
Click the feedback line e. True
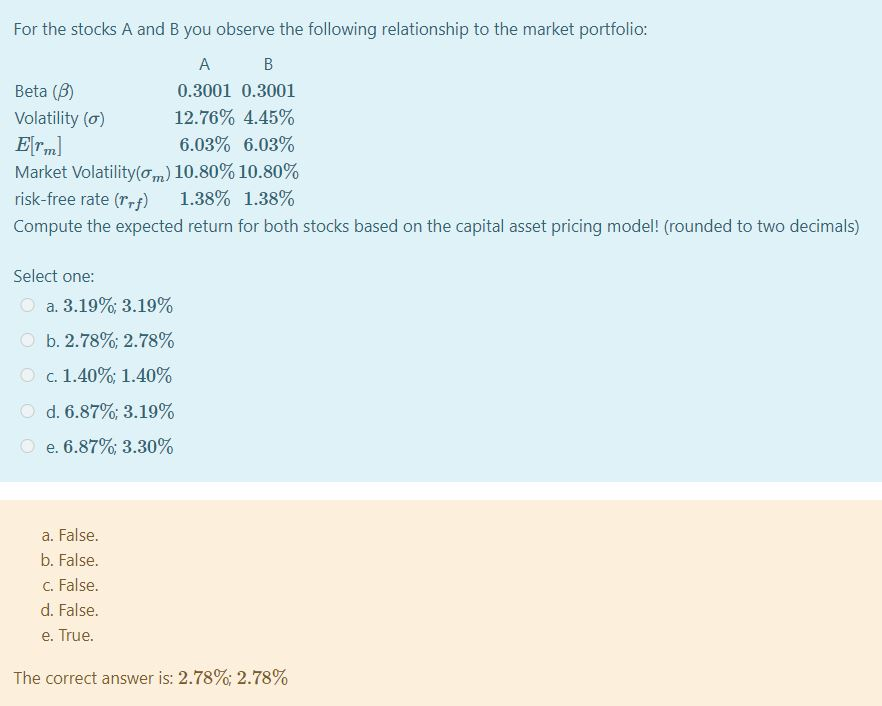click(x=67, y=635)
